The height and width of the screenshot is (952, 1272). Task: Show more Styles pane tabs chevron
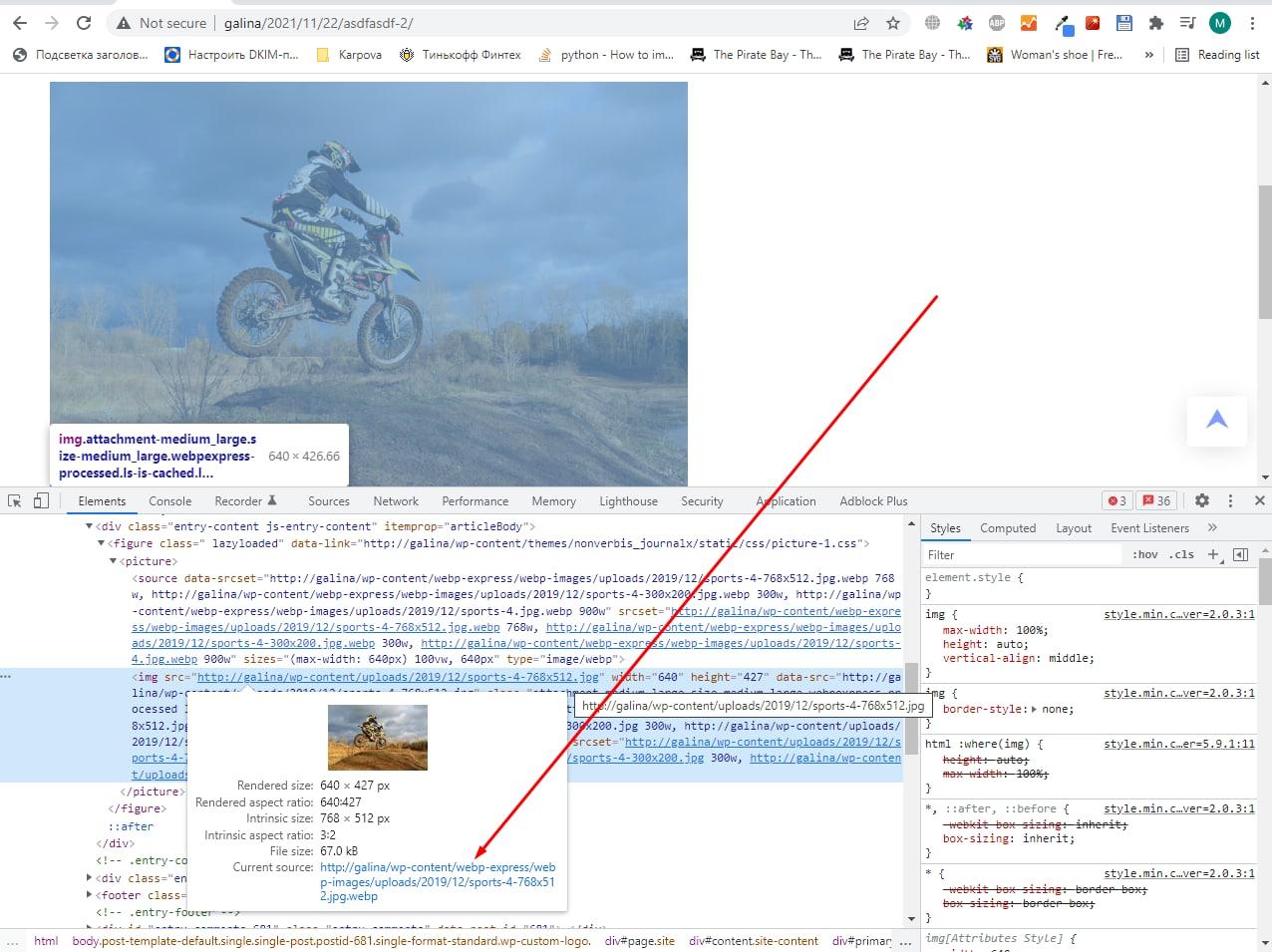[x=1212, y=527]
